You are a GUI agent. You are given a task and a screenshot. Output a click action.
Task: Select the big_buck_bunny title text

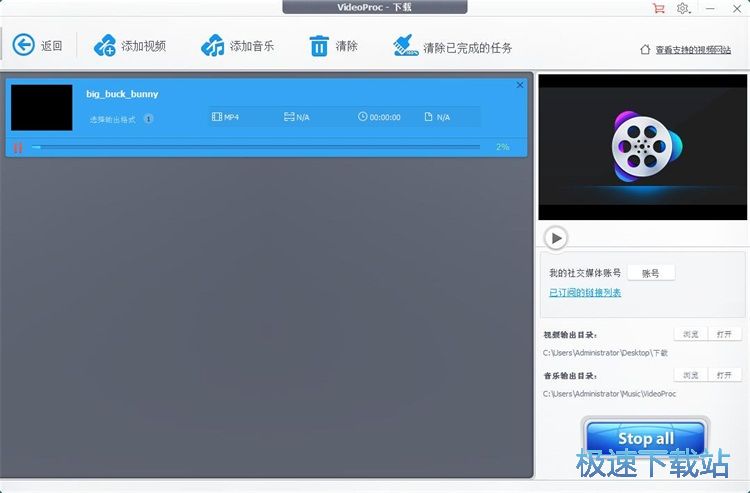coord(122,94)
